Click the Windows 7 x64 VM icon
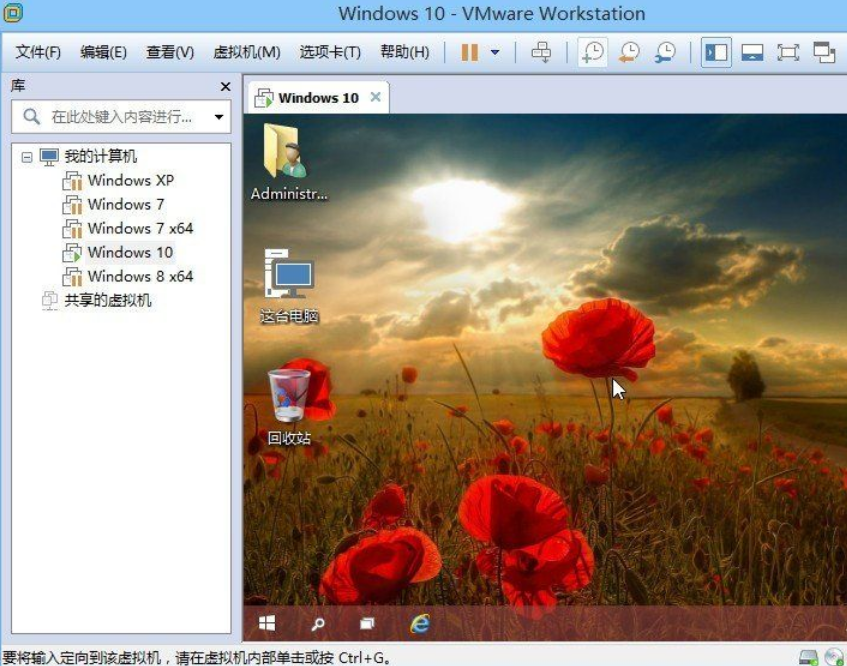The width and height of the screenshot is (847, 666). click(x=72, y=229)
